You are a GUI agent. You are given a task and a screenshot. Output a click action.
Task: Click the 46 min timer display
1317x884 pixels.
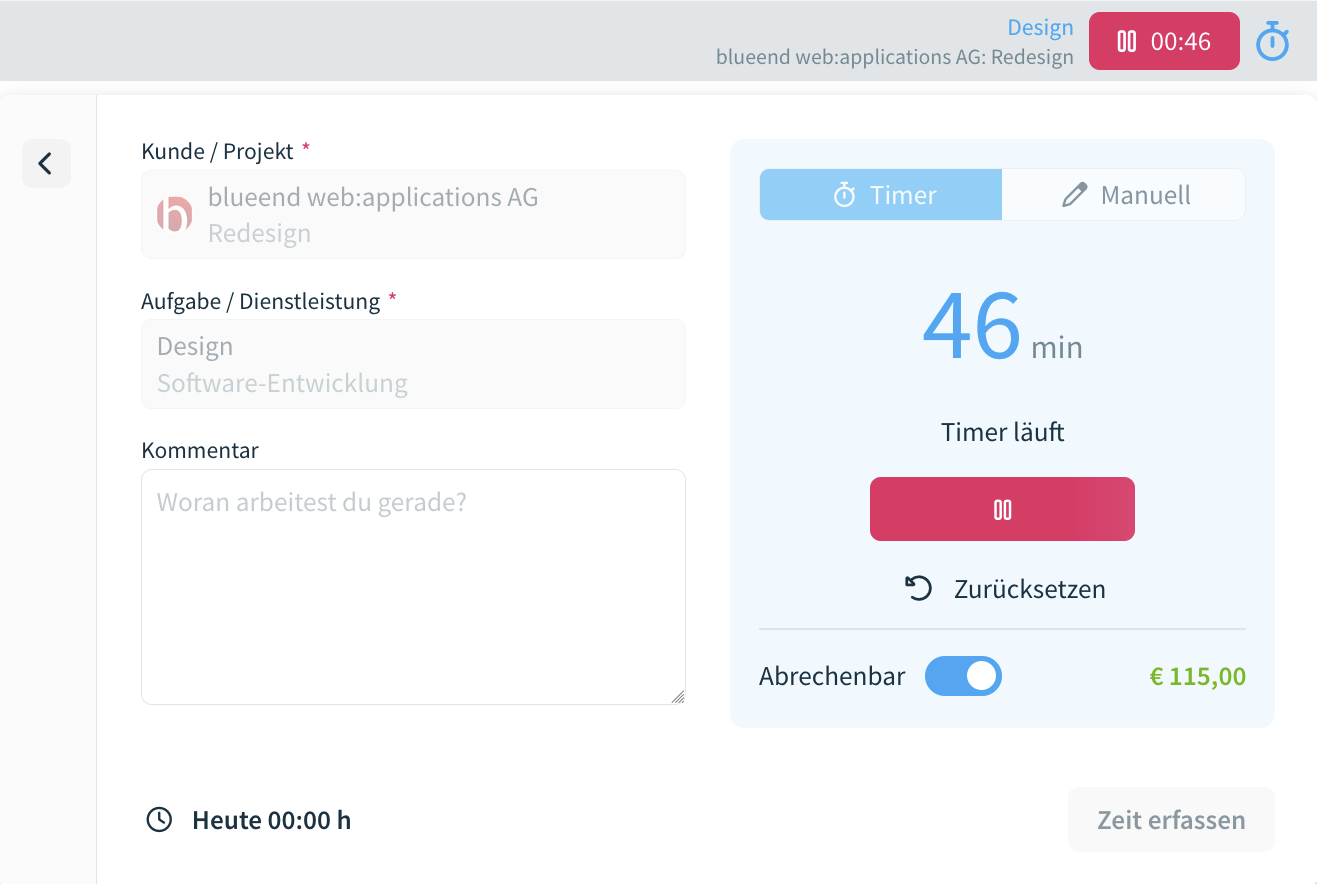tap(1002, 328)
